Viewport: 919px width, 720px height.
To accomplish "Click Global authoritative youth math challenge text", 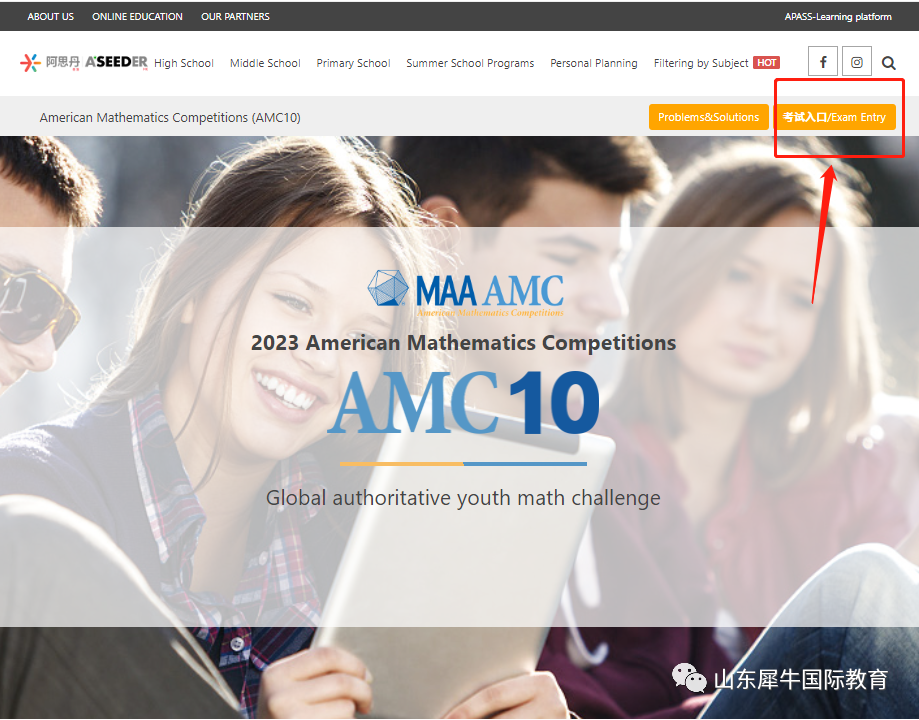I will point(463,498).
